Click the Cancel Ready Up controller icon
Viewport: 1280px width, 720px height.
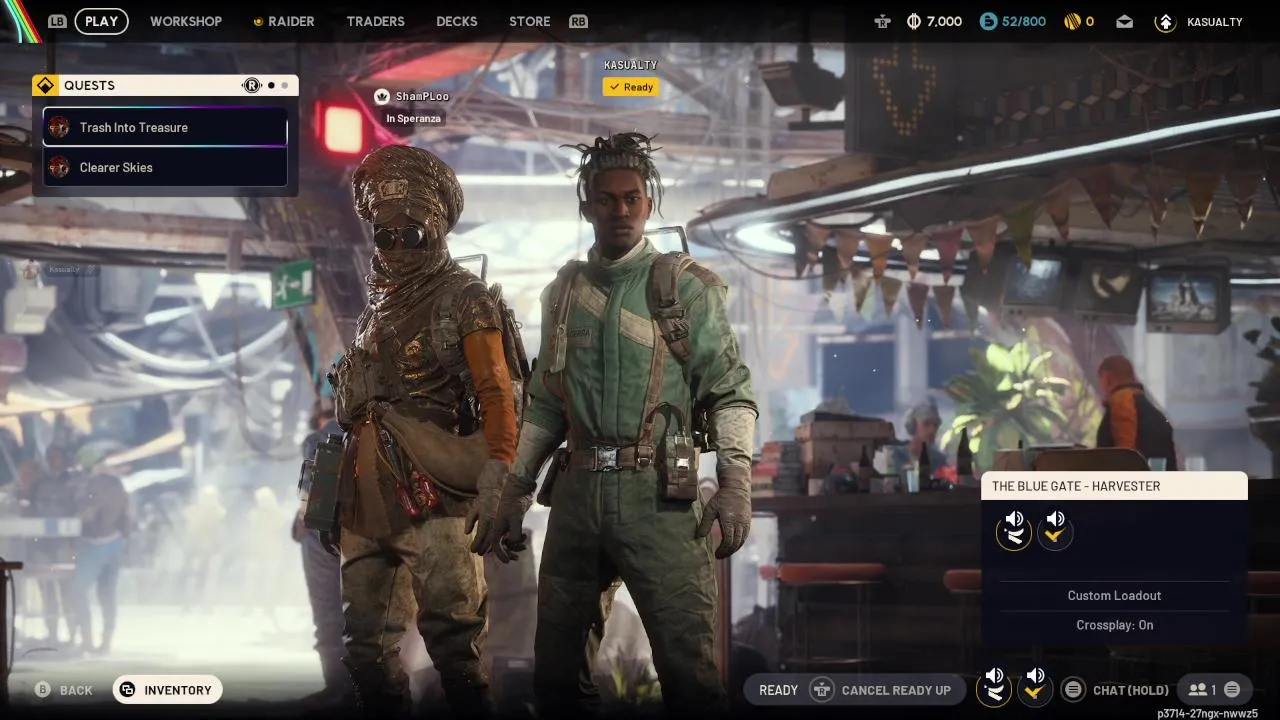[822, 690]
